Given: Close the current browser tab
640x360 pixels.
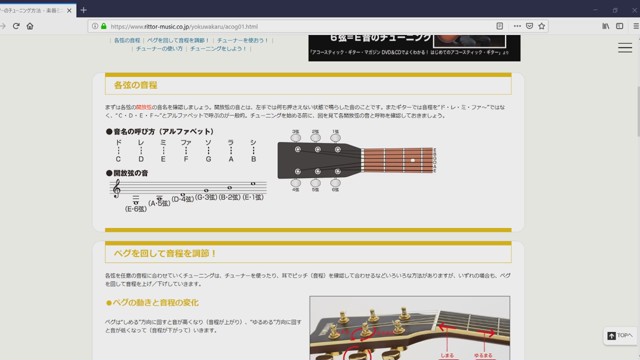Looking at the screenshot, I should tap(69, 11).
